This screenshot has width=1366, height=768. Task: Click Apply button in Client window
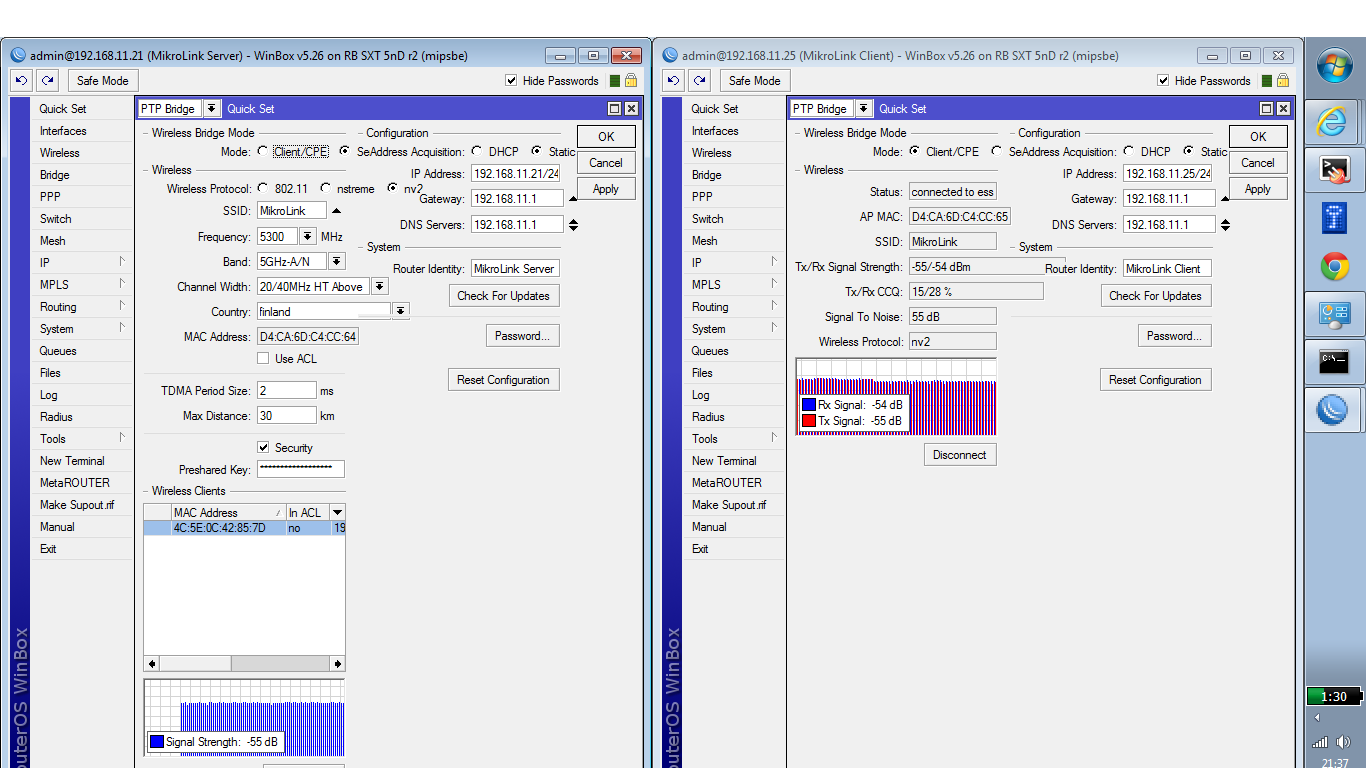pyautogui.click(x=1258, y=189)
